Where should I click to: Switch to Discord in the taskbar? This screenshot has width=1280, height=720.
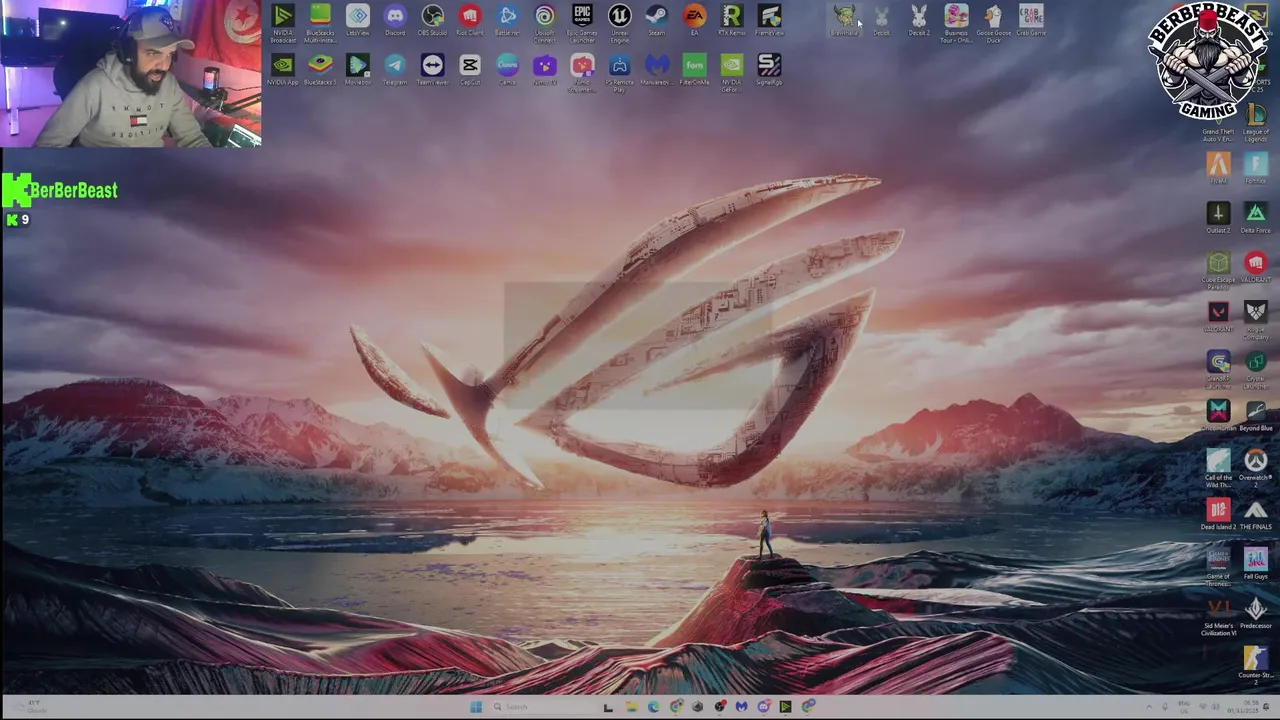[x=764, y=707]
